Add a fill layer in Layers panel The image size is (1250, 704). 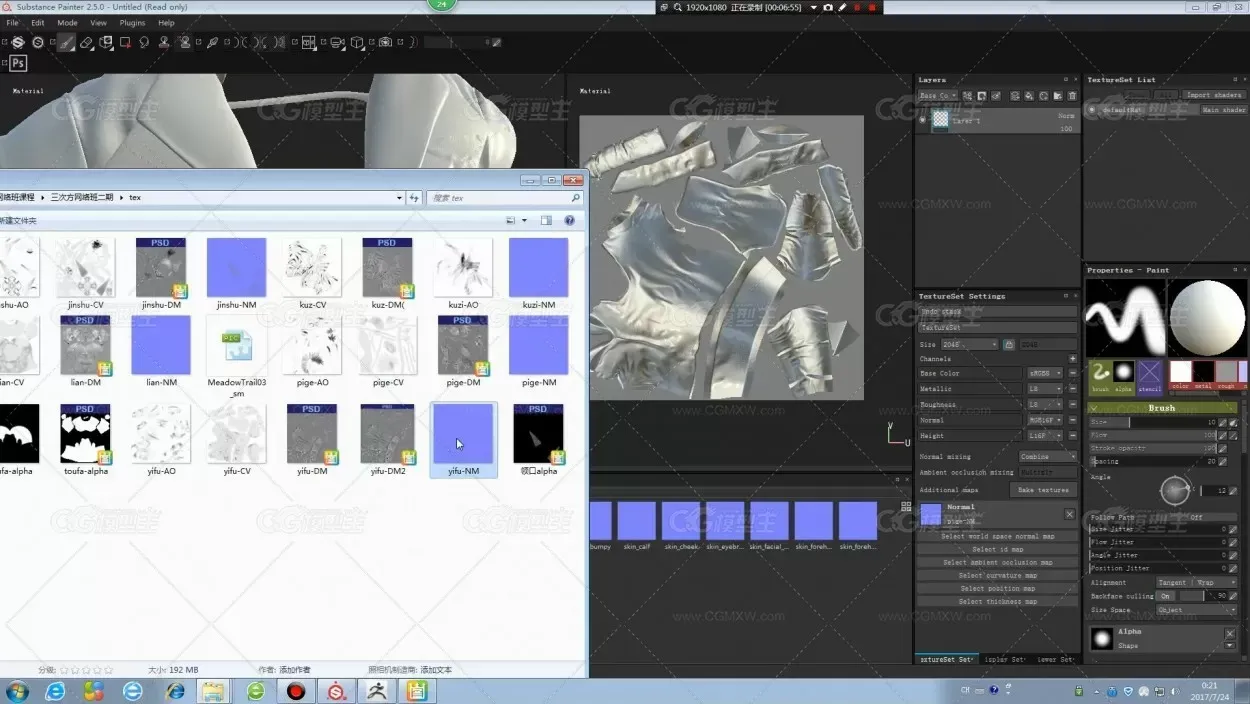1029,96
